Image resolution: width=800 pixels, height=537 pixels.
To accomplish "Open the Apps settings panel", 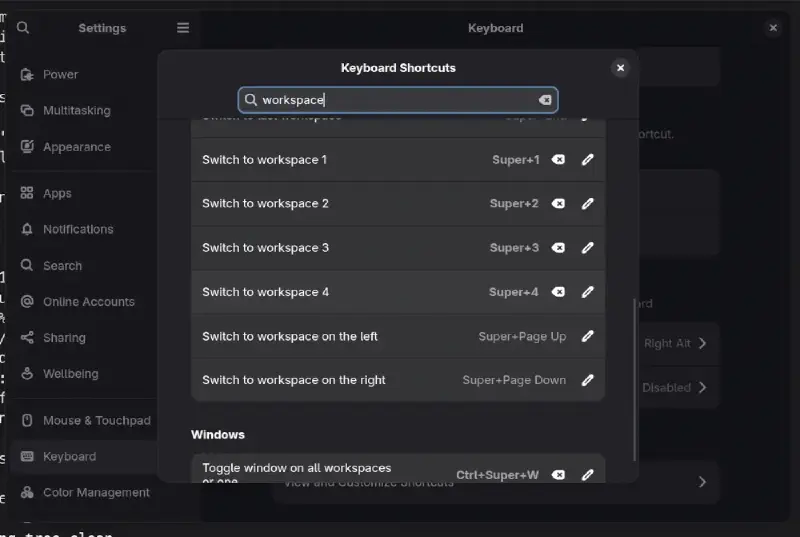I will click(84, 193).
